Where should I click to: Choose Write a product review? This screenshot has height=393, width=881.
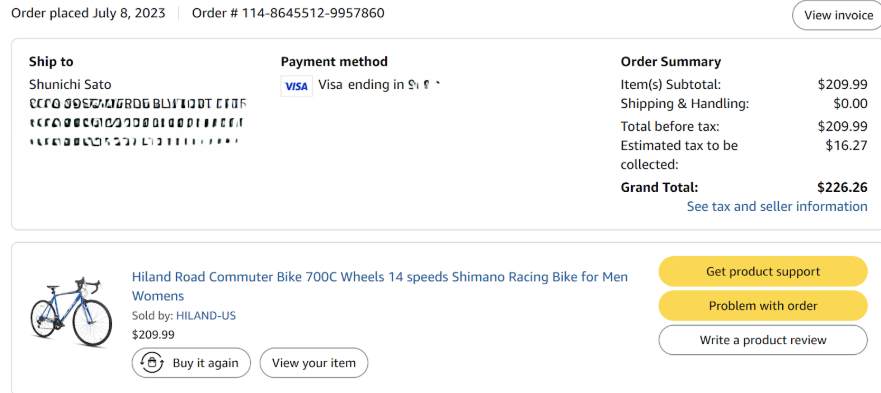(763, 340)
